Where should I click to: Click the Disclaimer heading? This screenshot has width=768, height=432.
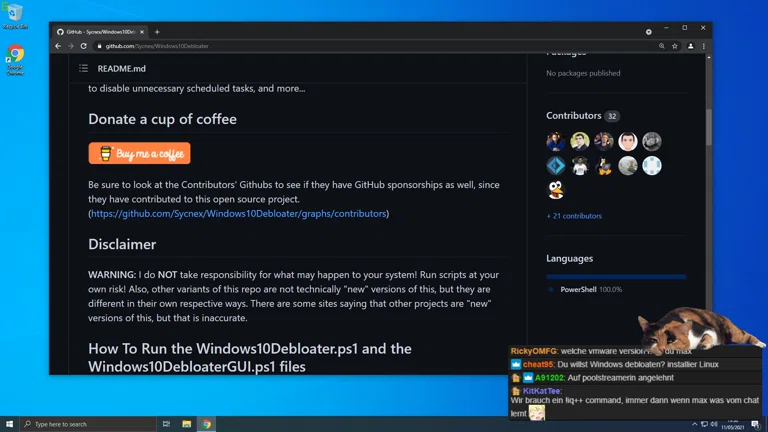[122, 244]
